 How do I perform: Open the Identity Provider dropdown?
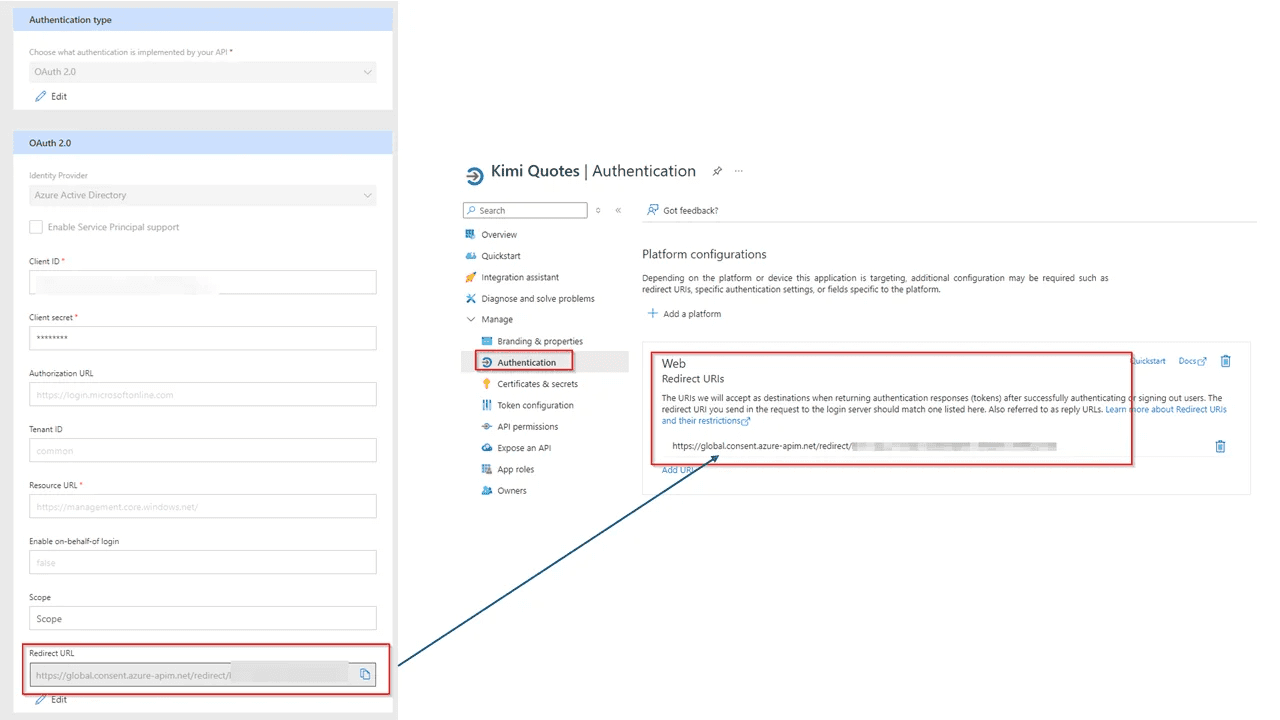pos(203,195)
